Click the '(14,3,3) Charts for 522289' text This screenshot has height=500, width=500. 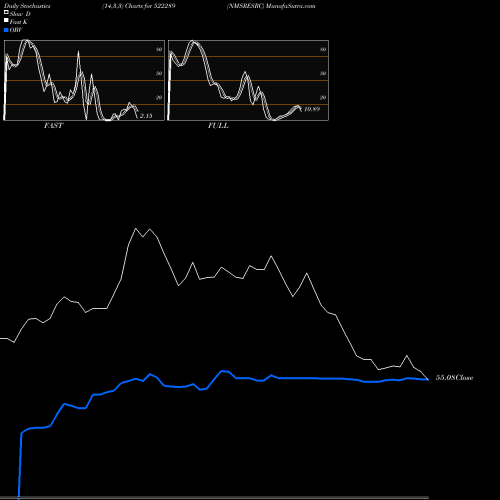pos(139,6)
